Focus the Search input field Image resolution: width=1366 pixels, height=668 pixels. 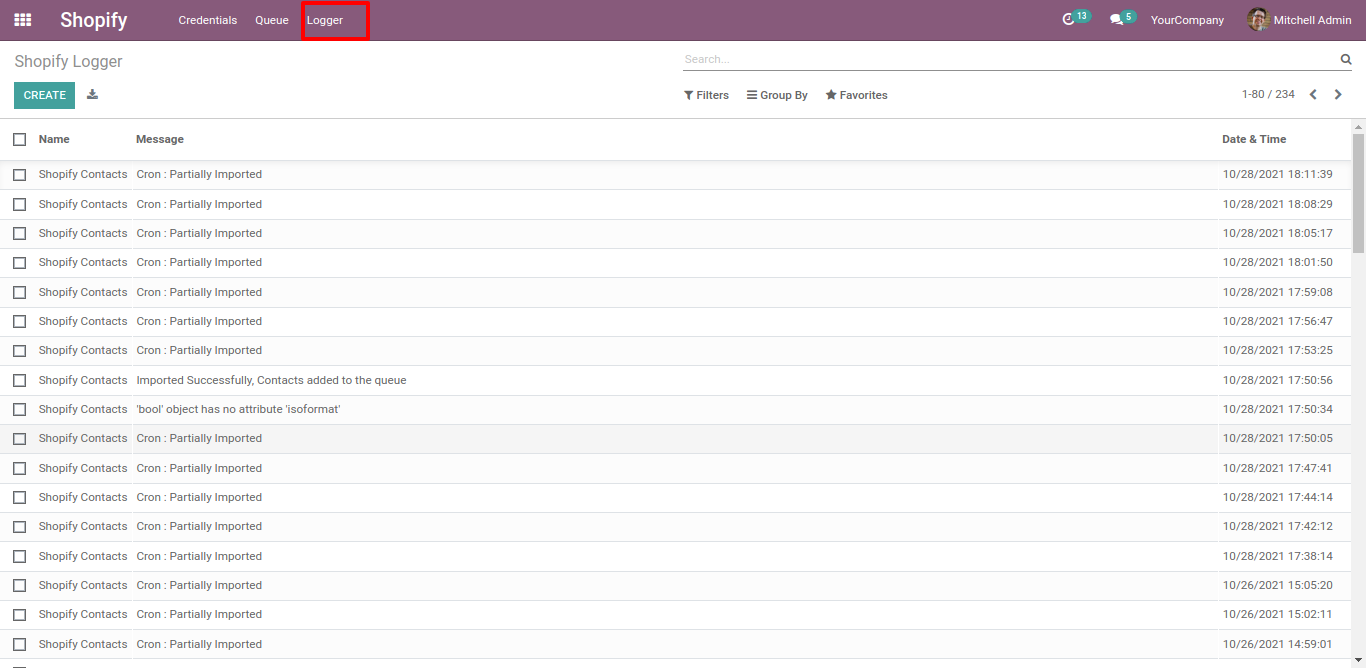point(1008,59)
